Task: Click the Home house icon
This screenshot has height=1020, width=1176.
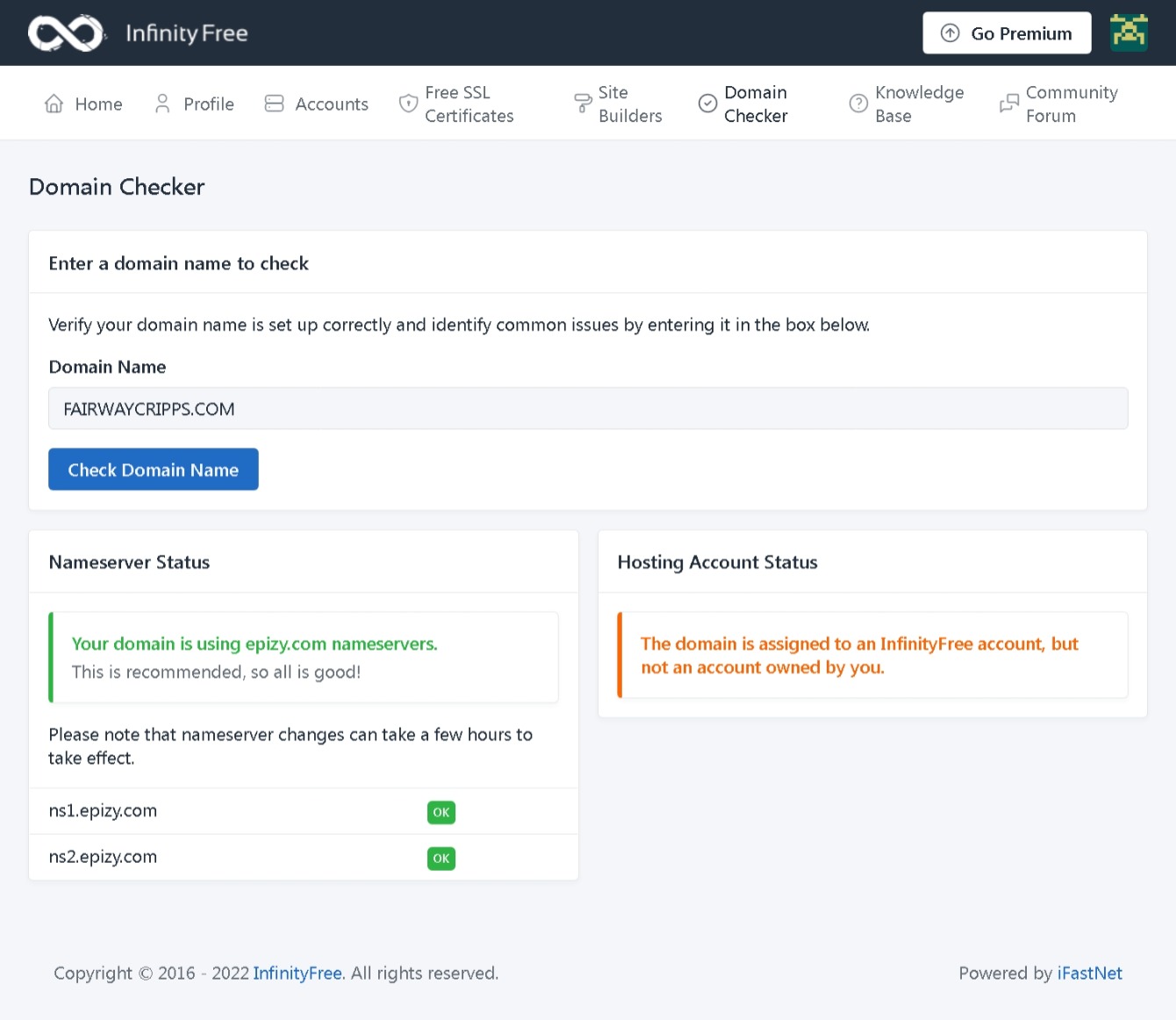Action: (54, 104)
